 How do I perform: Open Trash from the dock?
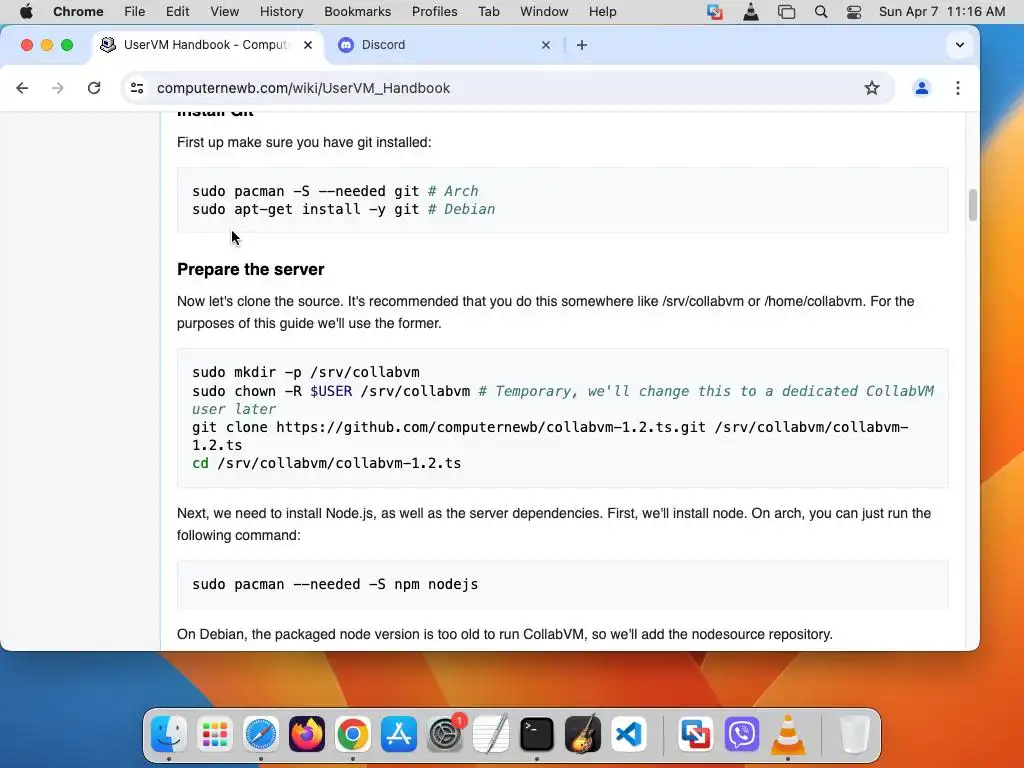854,734
